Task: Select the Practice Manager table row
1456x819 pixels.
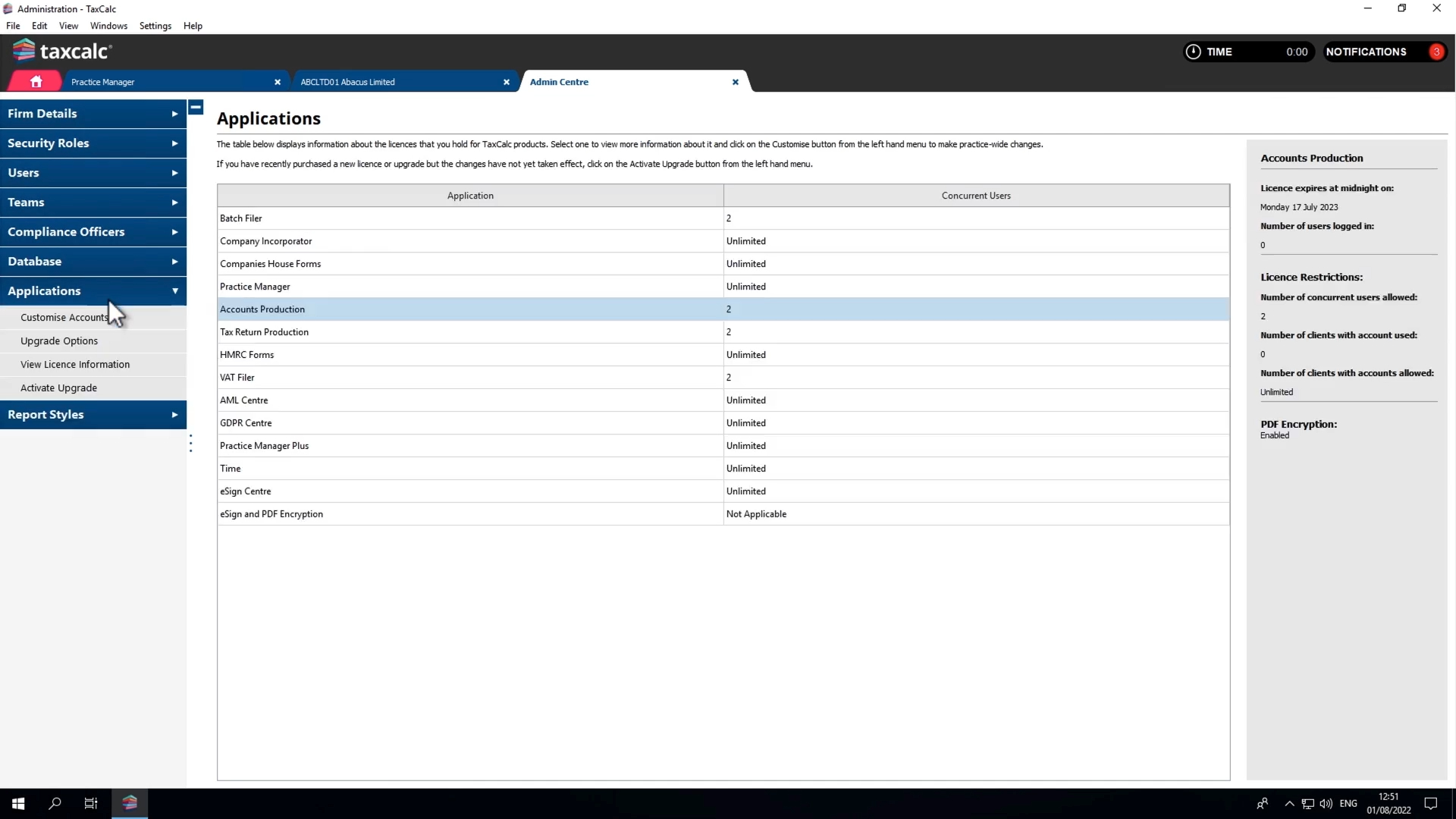Action: click(x=723, y=287)
